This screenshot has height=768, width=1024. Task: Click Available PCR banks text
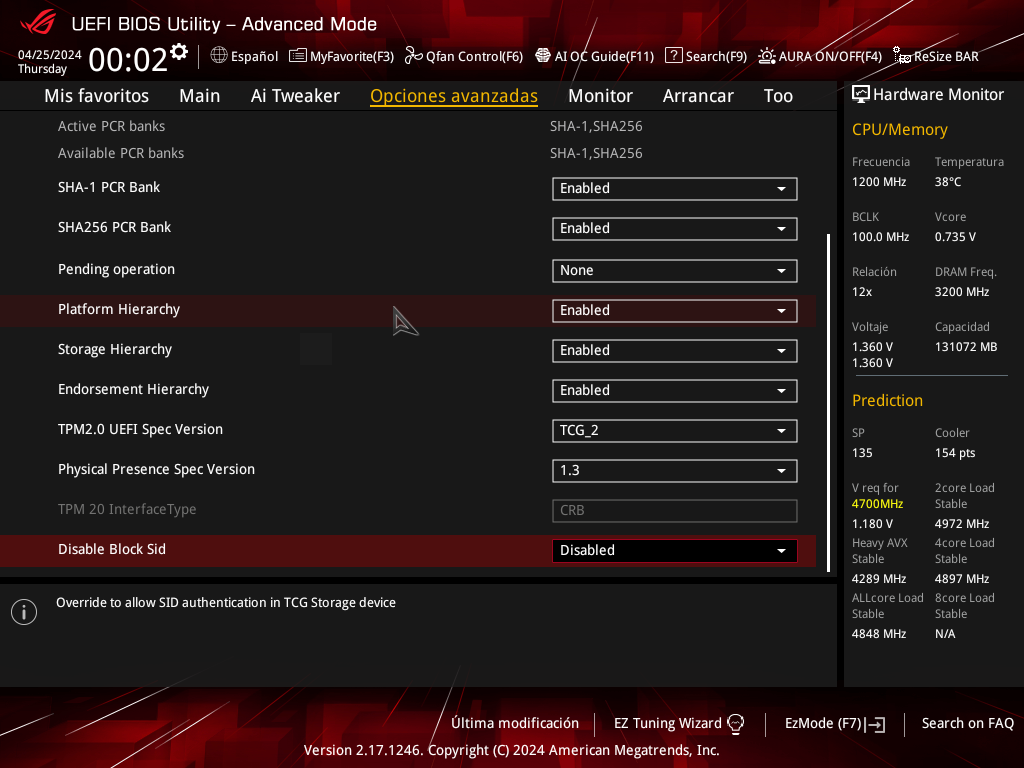coord(121,153)
